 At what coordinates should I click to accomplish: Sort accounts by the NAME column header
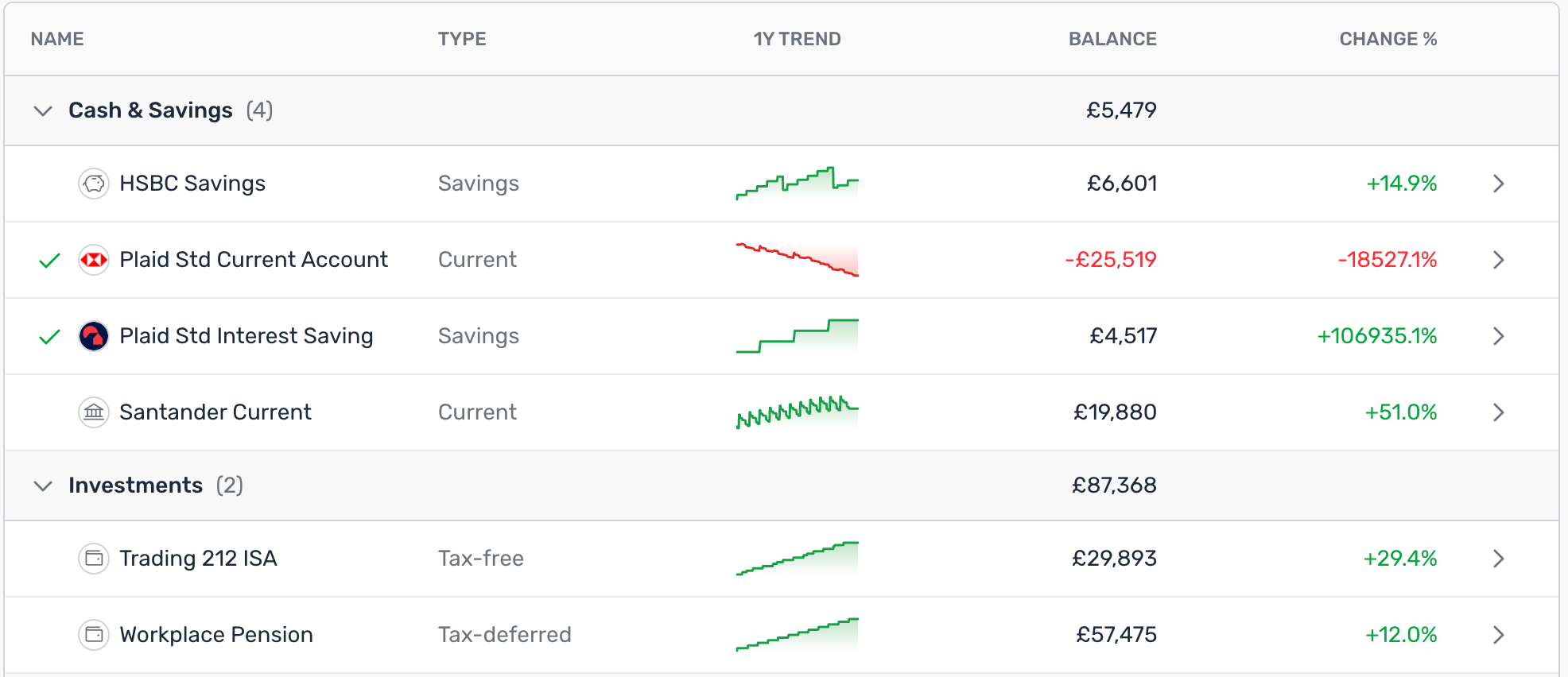(57, 38)
